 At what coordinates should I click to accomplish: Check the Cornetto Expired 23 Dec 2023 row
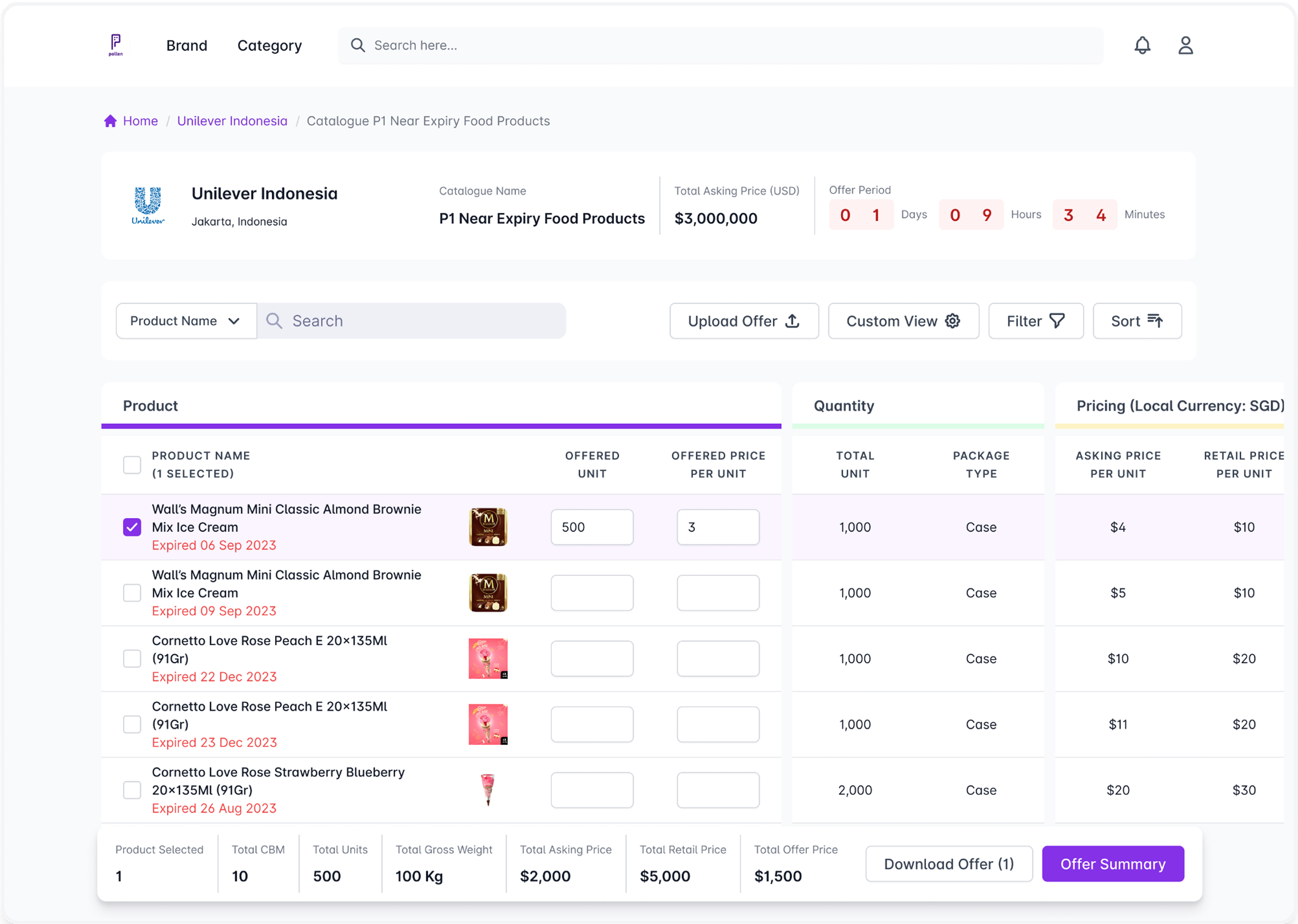(132, 724)
